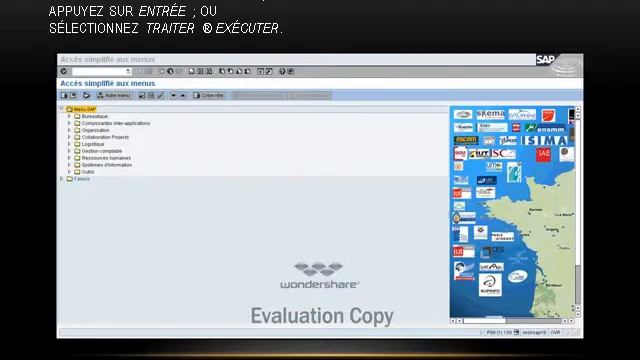Expand the Organisation folder arrow
The image size is (640, 360).
(x=69, y=130)
